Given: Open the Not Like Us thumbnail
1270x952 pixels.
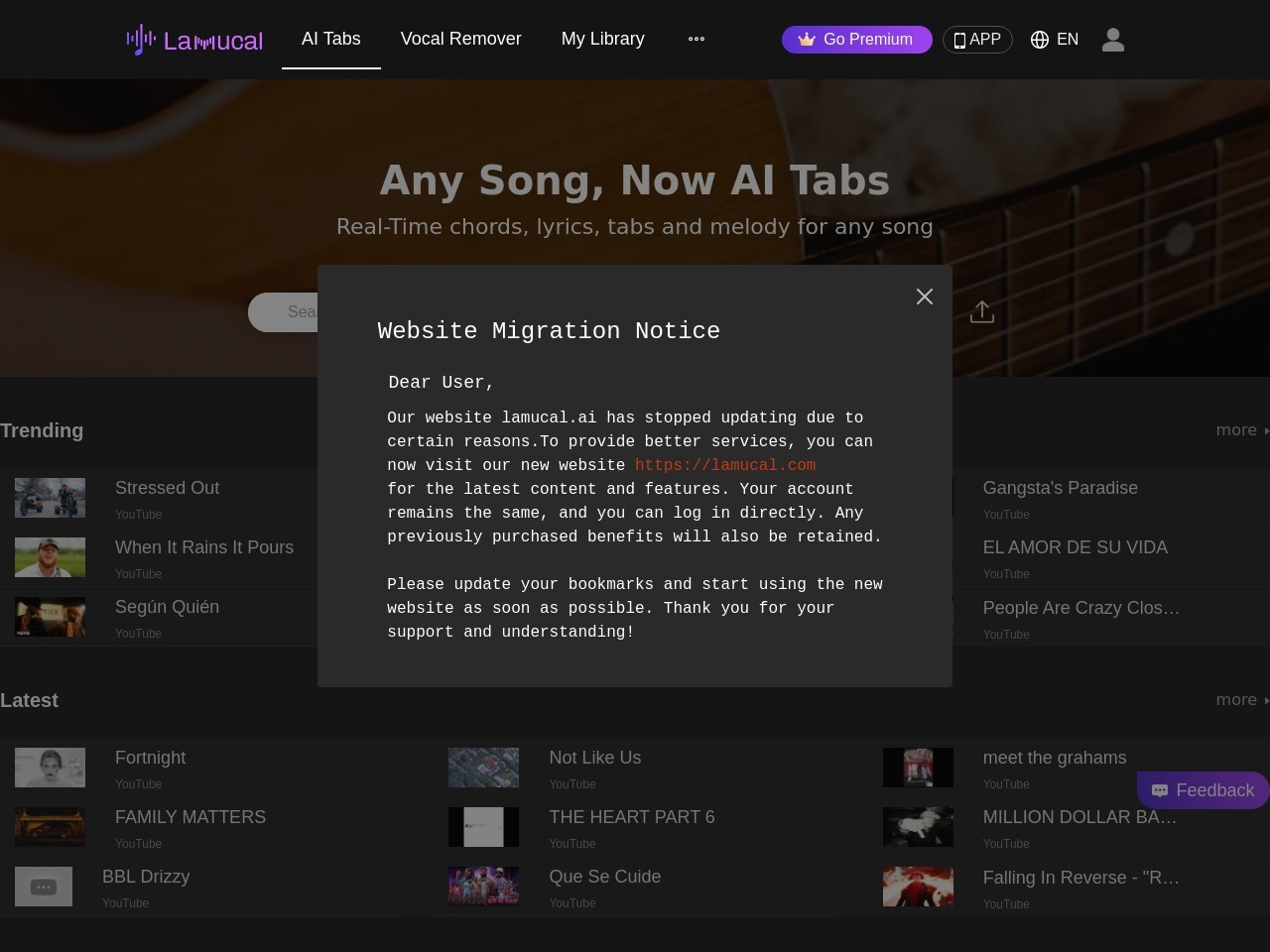Looking at the screenshot, I should [483, 768].
